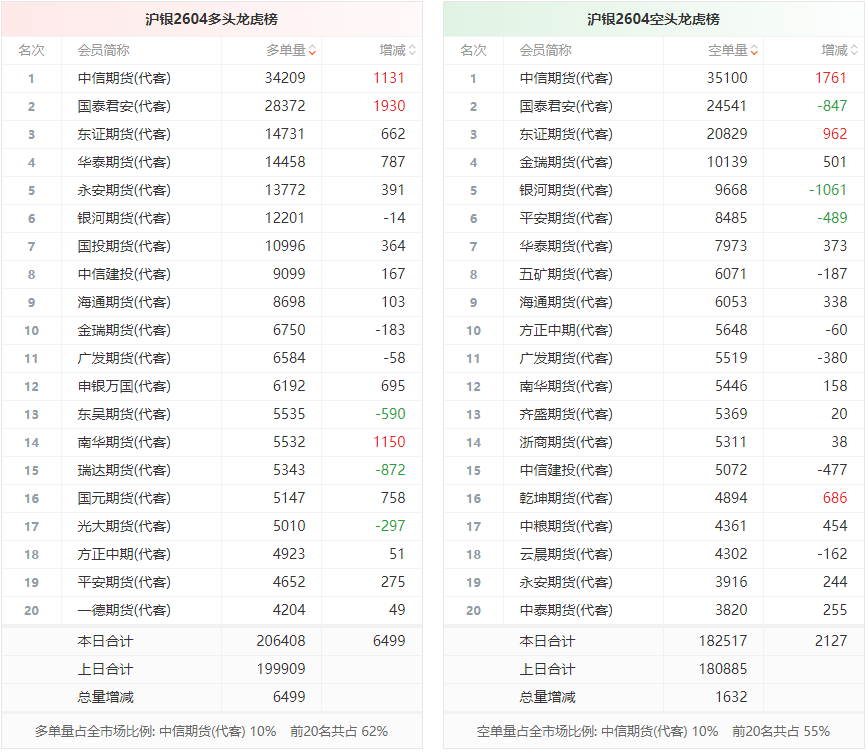Viewport: 868px width, 753px height.
Task: Select short total change 1632
Action: 731,697
